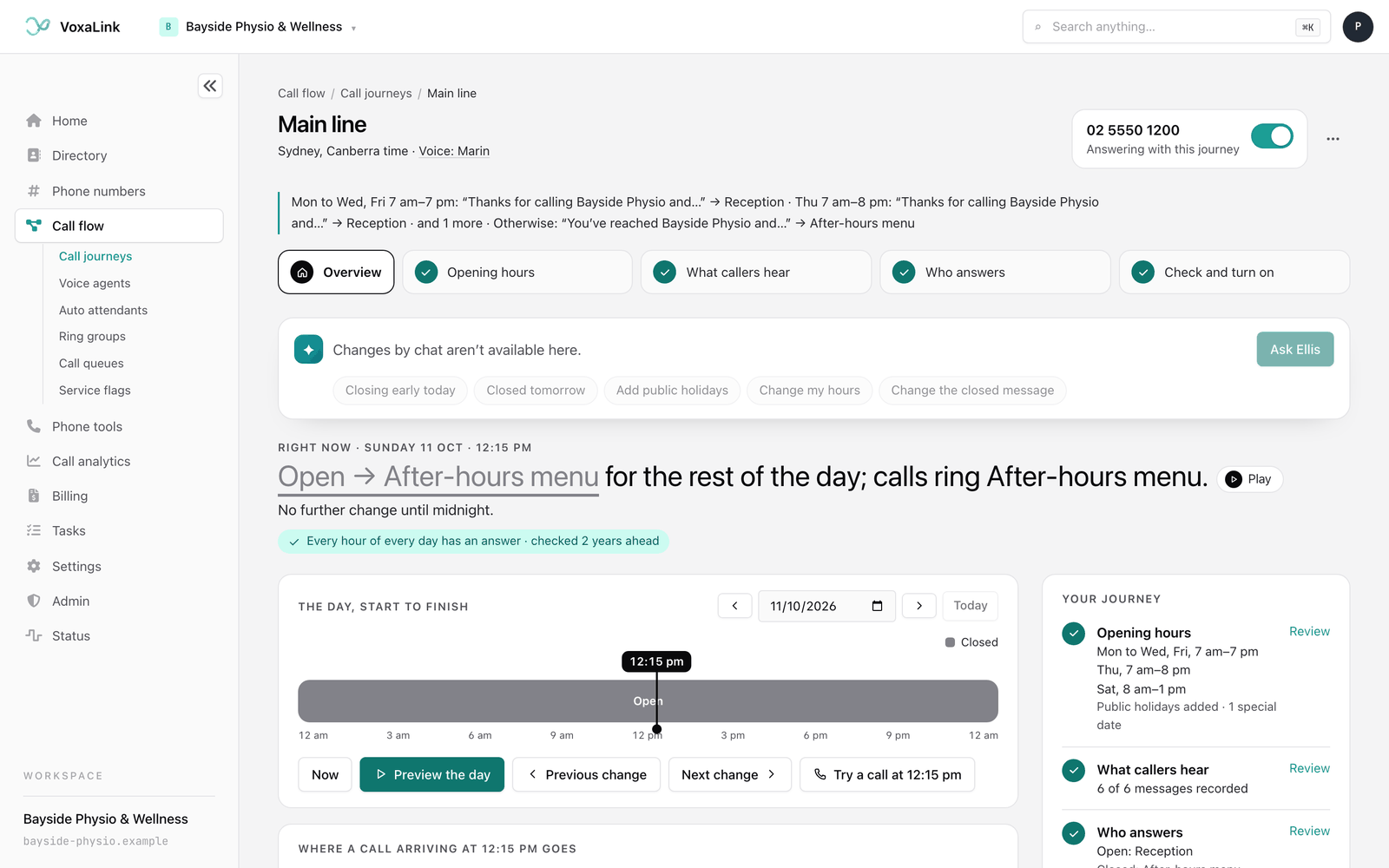This screenshot has height=868, width=1389.
Task: Select Call journeys in sidebar submenu
Action: (x=95, y=256)
